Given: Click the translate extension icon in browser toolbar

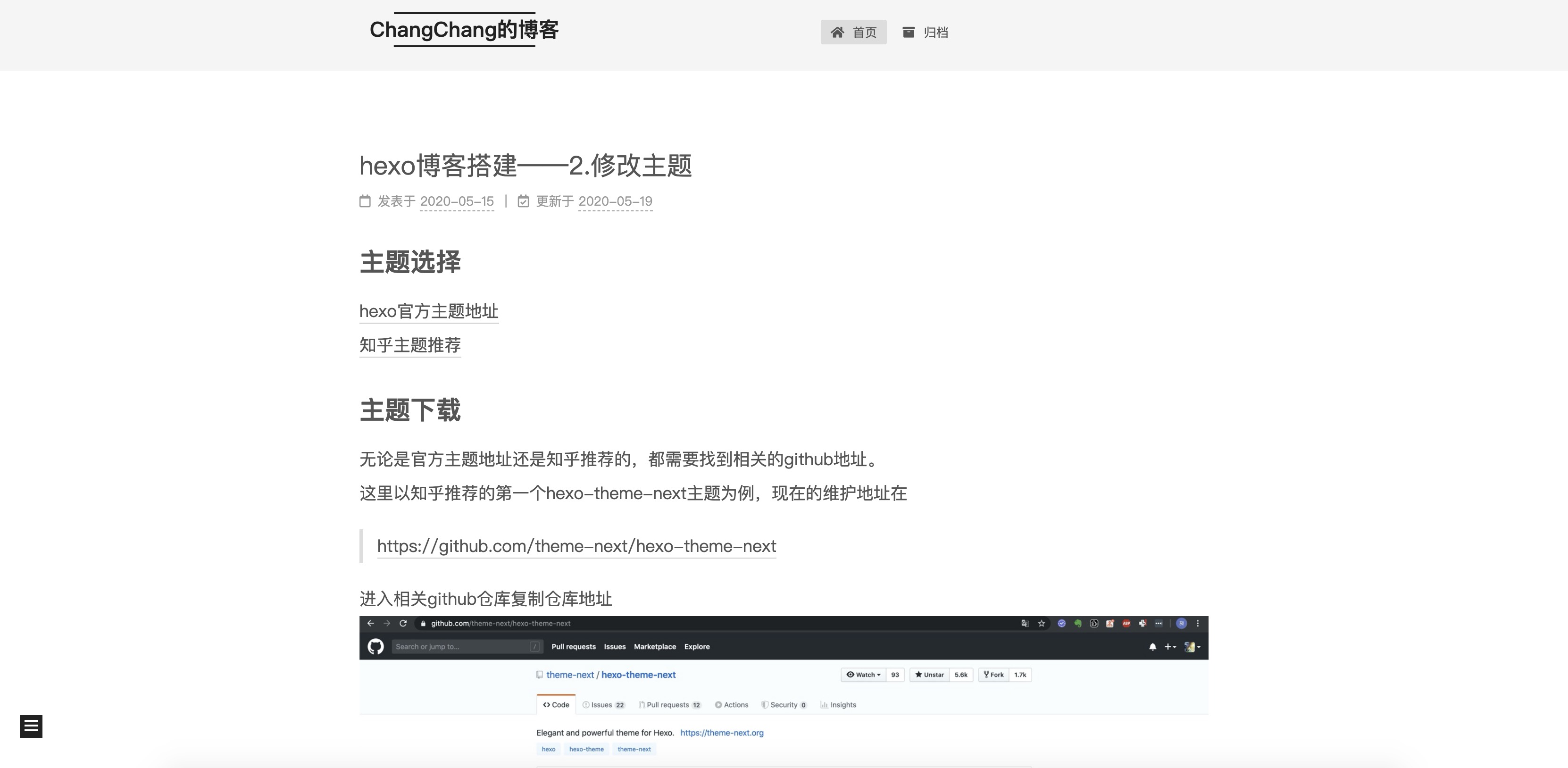Looking at the screenshot, I should pos(1026,623).
